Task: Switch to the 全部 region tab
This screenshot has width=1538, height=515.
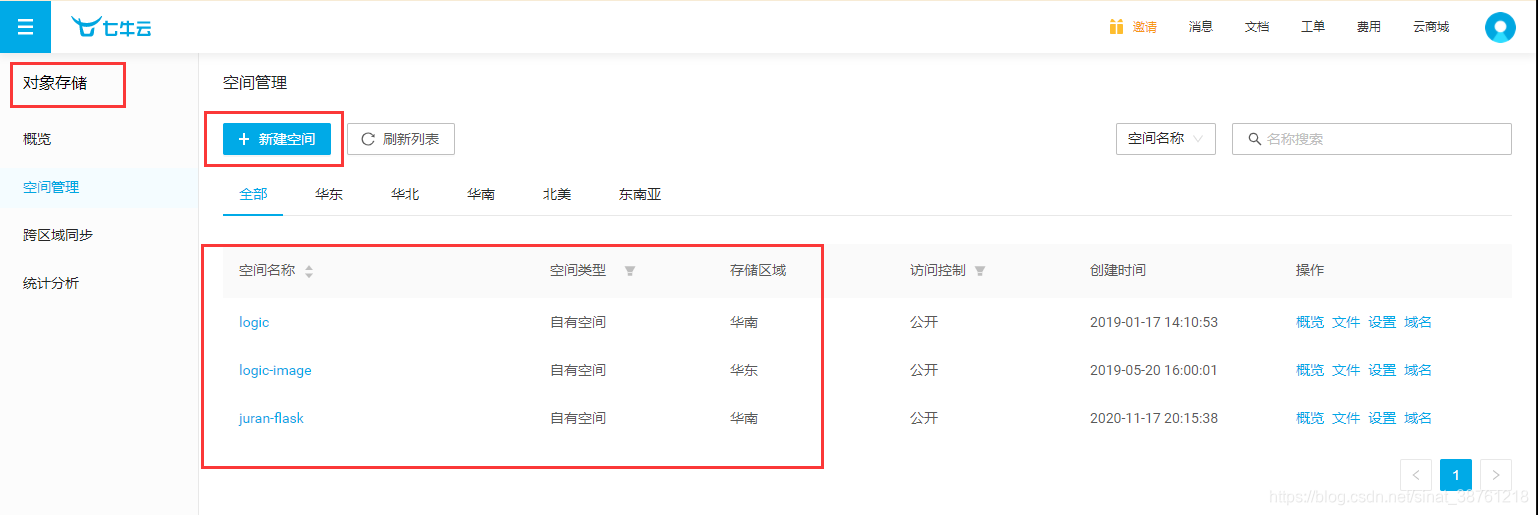Action: [x=253, y=194]
